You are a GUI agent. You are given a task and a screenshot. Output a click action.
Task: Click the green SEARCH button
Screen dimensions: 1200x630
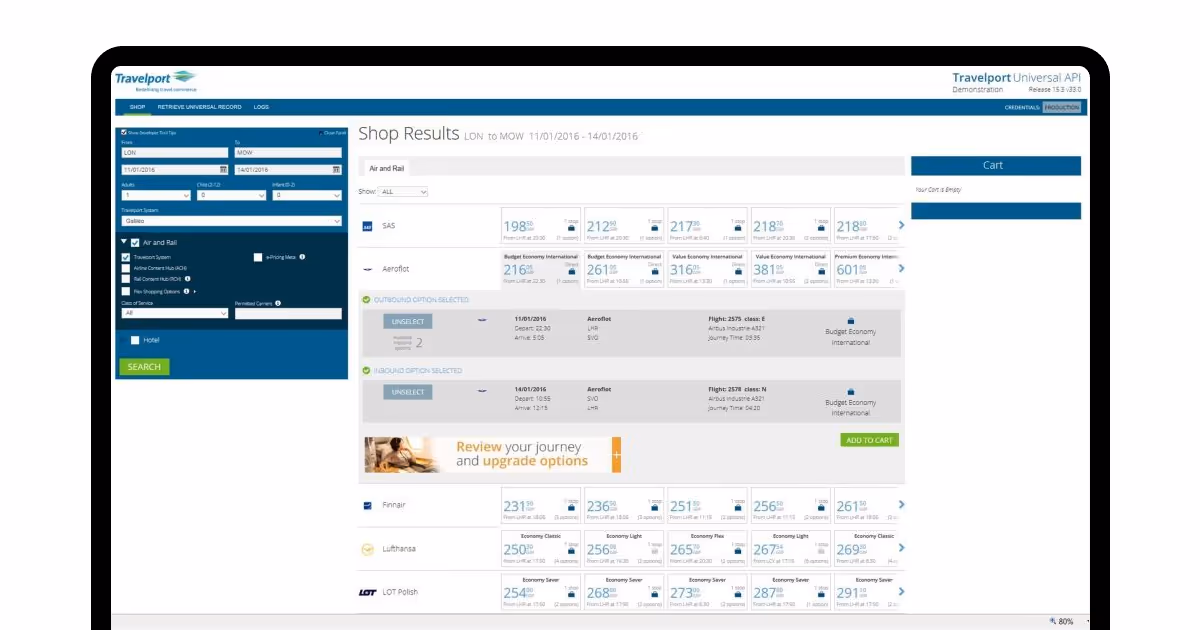coord(144,367)
